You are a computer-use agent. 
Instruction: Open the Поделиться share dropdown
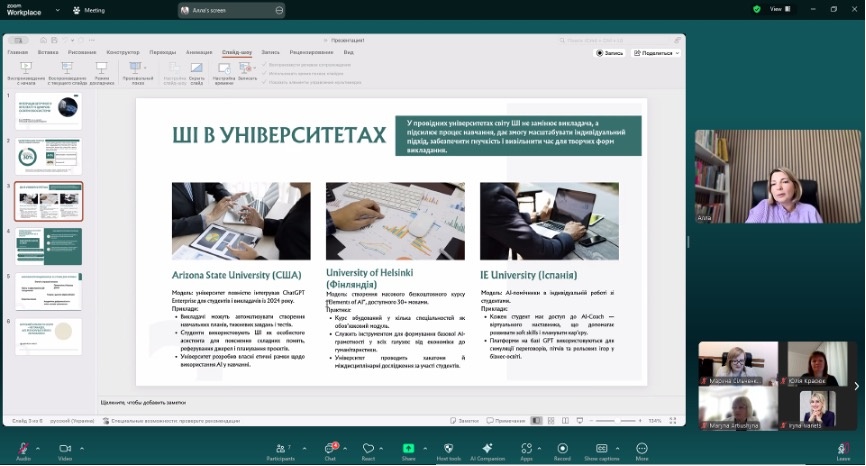pyautogui.click(x=656, y=53)
